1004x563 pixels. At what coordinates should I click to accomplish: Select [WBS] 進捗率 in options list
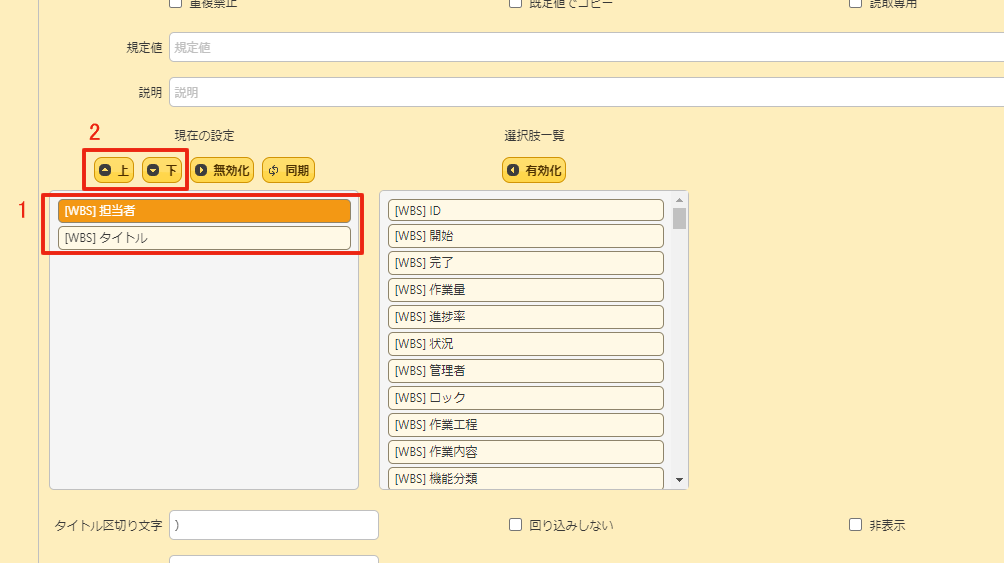tap(526, 316)
